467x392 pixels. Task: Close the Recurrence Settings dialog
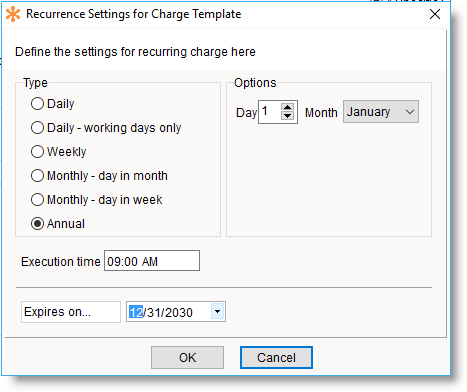point(435,14)
